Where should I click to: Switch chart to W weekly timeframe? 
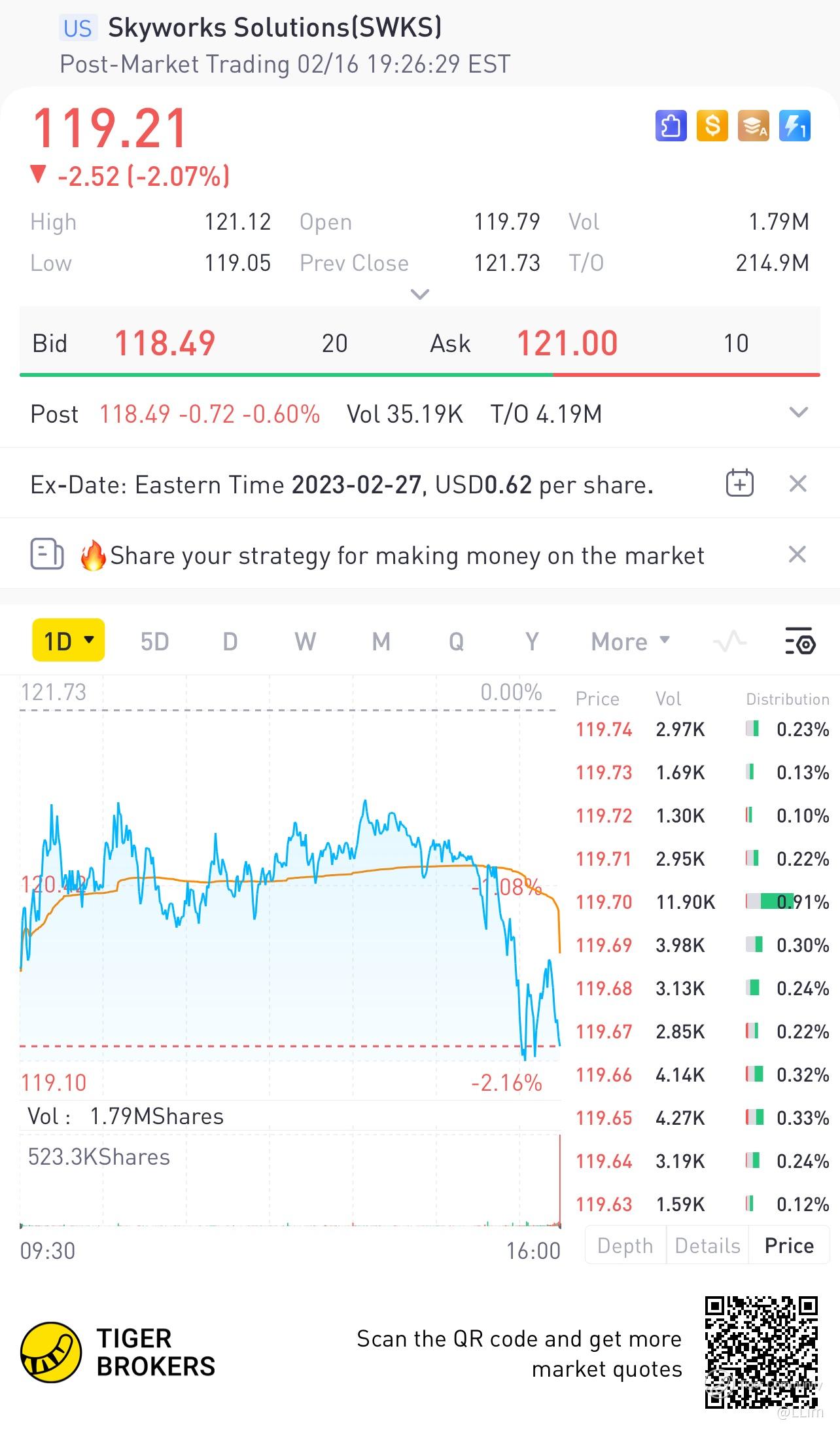click(x=306, y=642)
